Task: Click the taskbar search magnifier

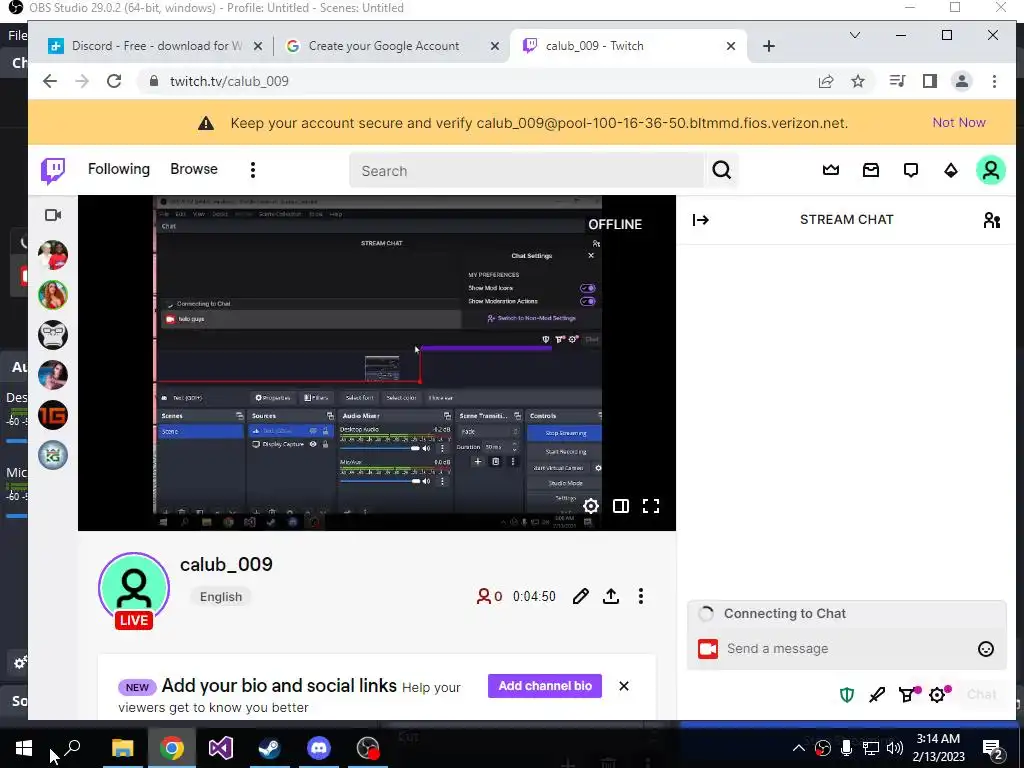Action: tap(72, 747)
